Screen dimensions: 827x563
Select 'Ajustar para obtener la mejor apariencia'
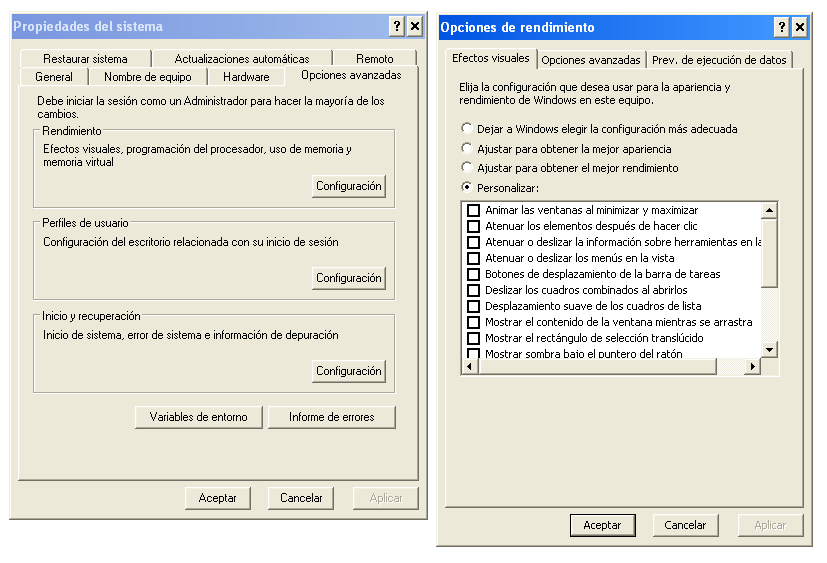(467, 148)
